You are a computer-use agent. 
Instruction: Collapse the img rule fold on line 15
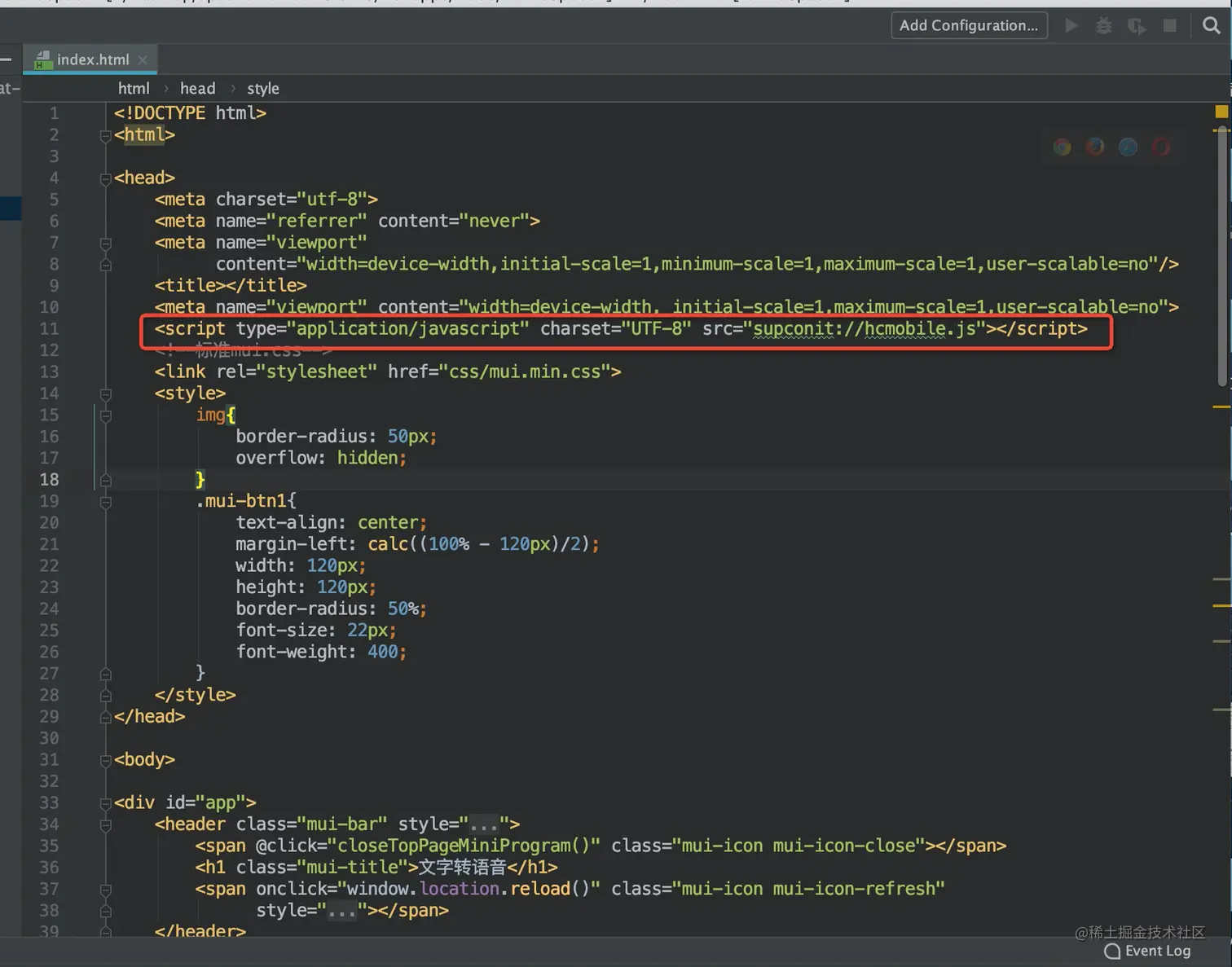point(105,415)
